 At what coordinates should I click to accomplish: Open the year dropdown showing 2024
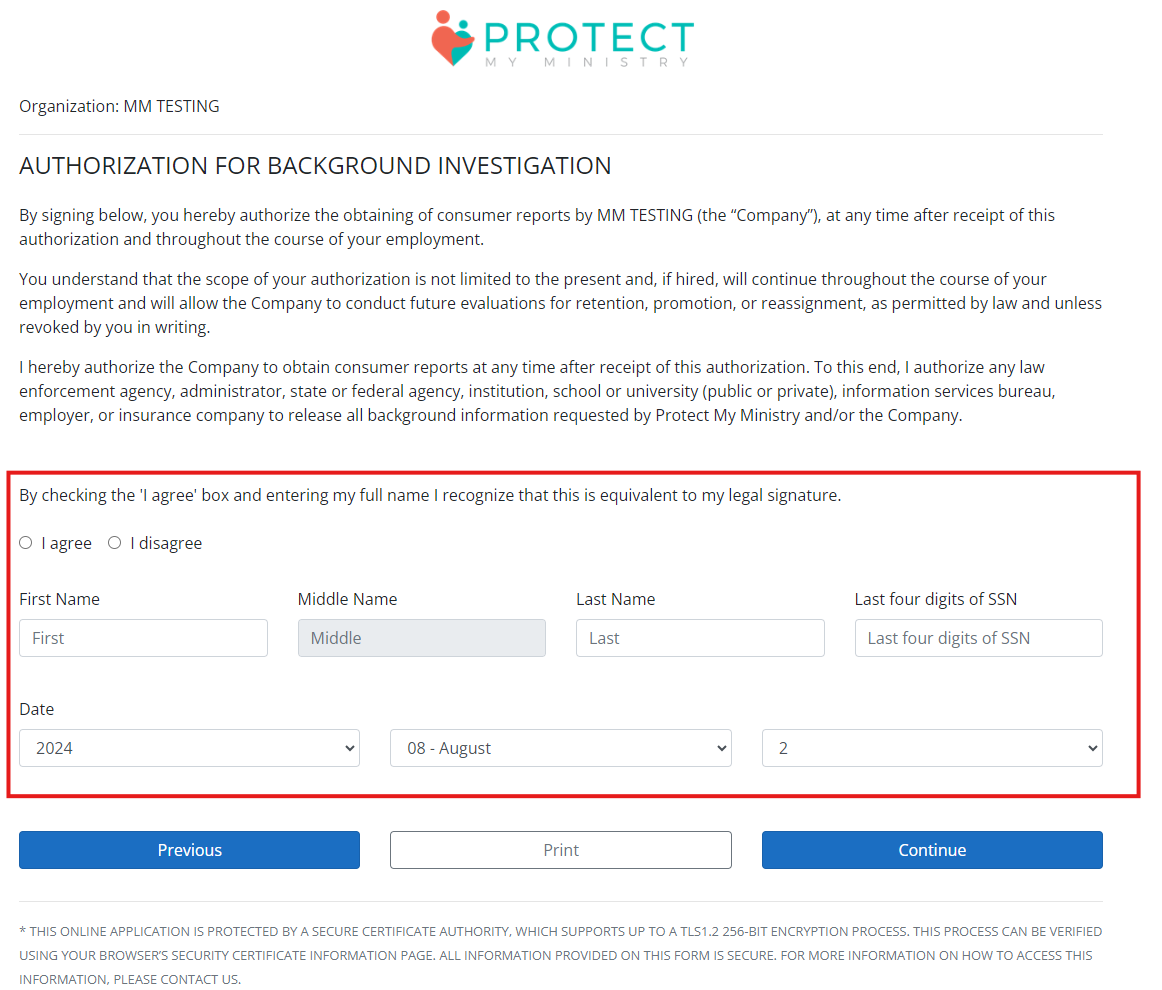(189, 748)
